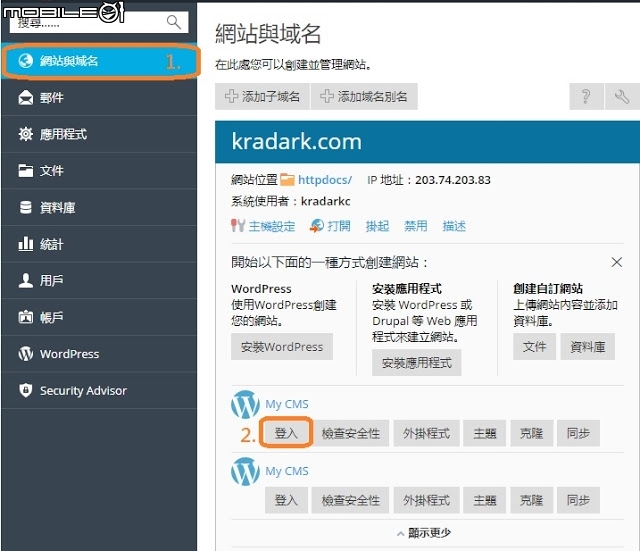Click the Disable (禁用) link
Viewport: 640px width, 551px height.
click(416, 226)
